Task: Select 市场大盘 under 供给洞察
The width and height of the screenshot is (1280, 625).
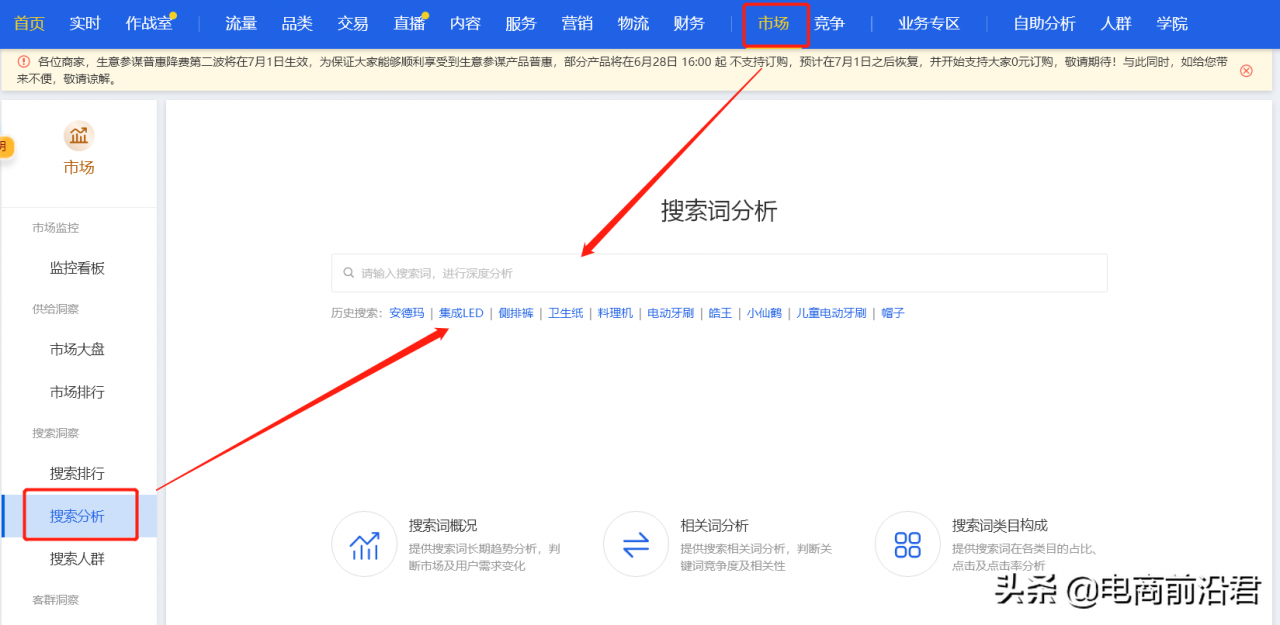Action: tap(78, 349)
